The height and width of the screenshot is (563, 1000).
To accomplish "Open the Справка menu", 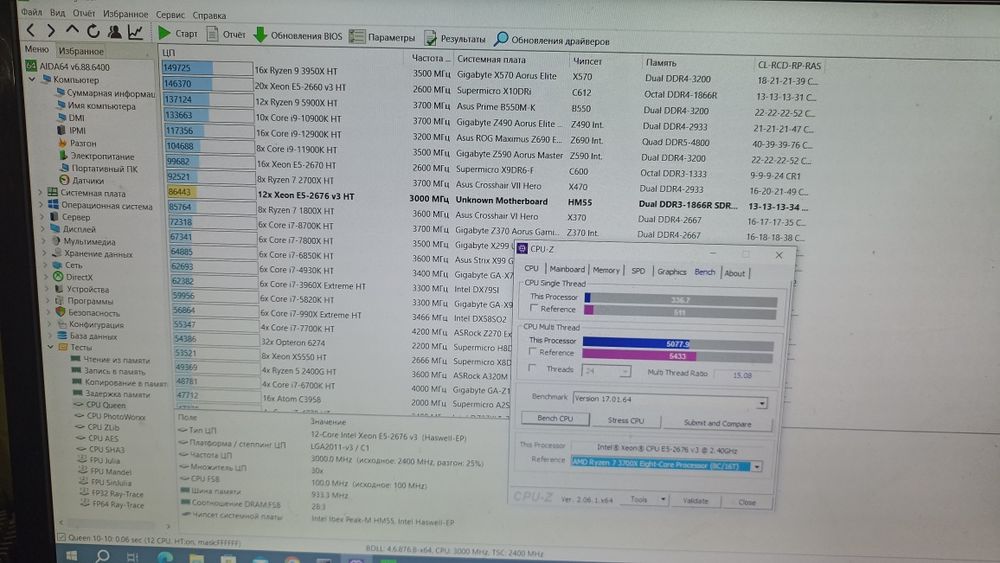I will [x=209, y=15].
